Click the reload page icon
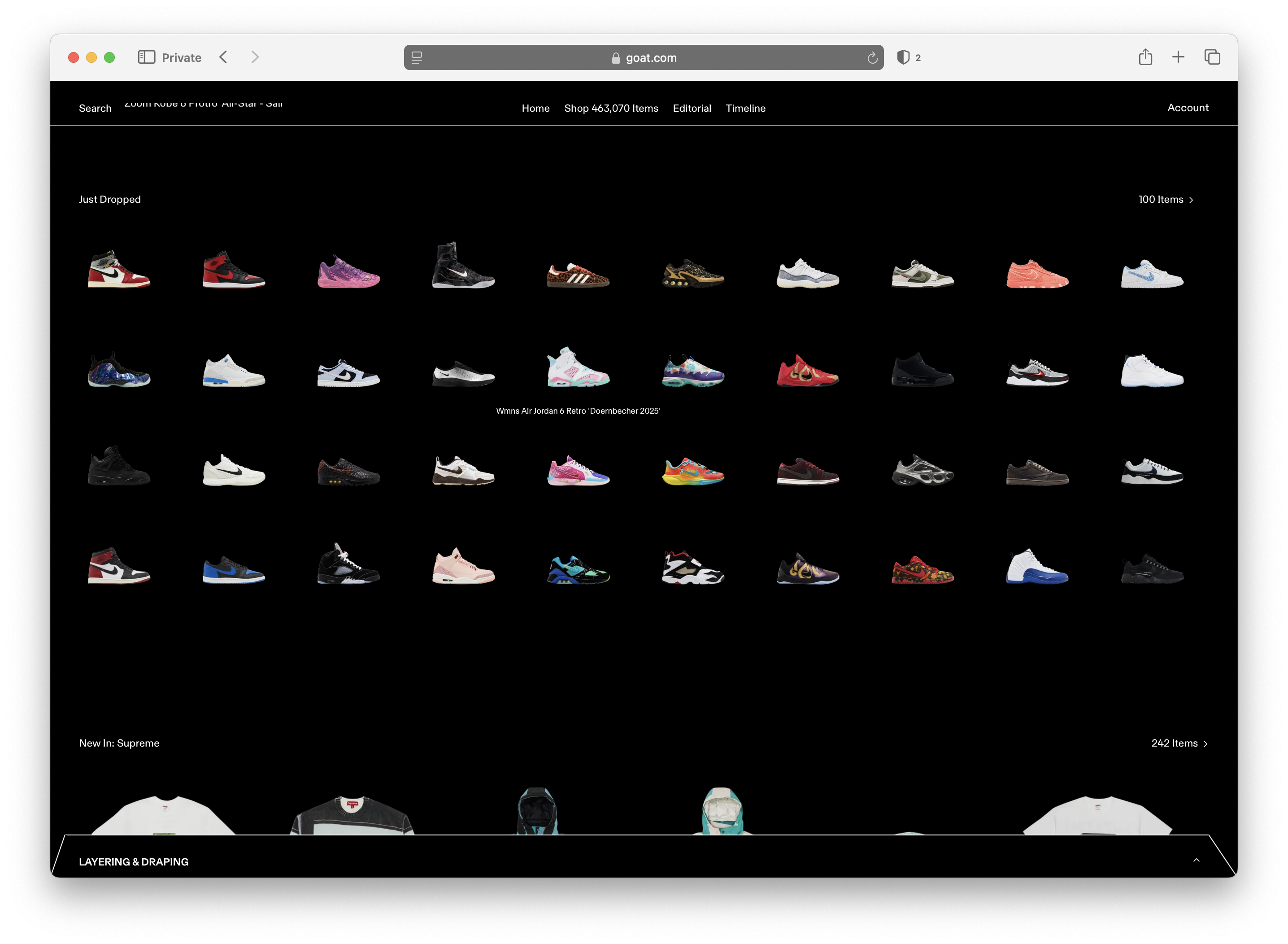1288x944 pixels. pyautogui.click(x=872, y=58)
